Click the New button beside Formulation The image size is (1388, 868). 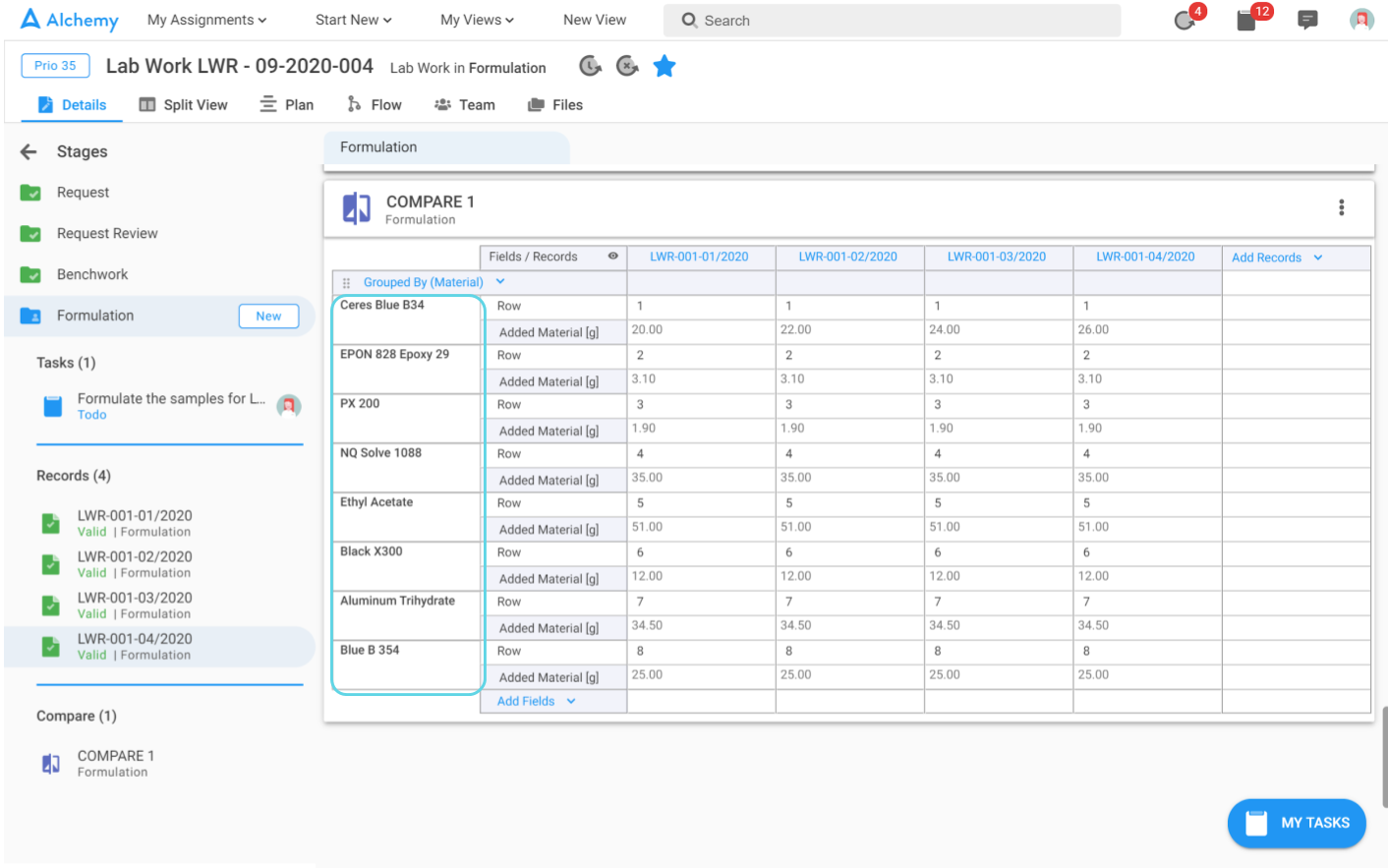(268, 316)
